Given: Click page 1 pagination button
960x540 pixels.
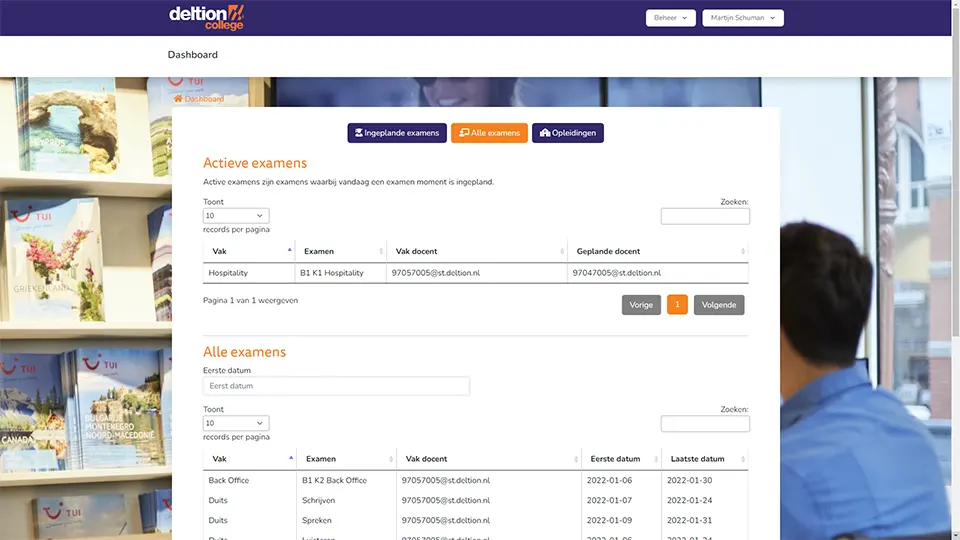Looking at the screenshot, I should click(677, 305).
